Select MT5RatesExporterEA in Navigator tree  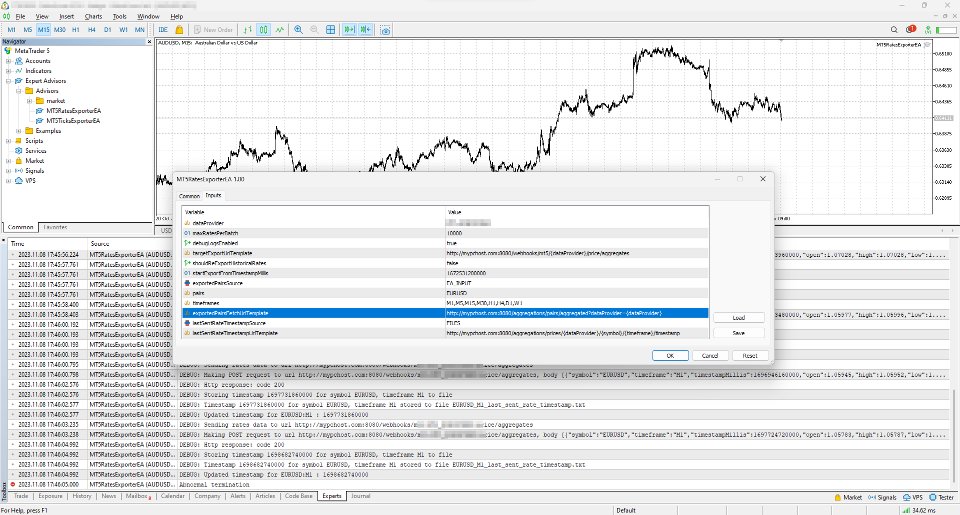[73, 111]
